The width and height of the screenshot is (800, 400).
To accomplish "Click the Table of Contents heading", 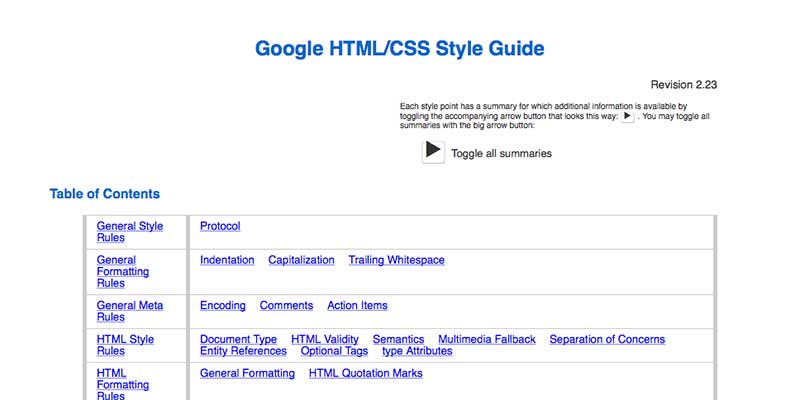I will tap(105, 194).
